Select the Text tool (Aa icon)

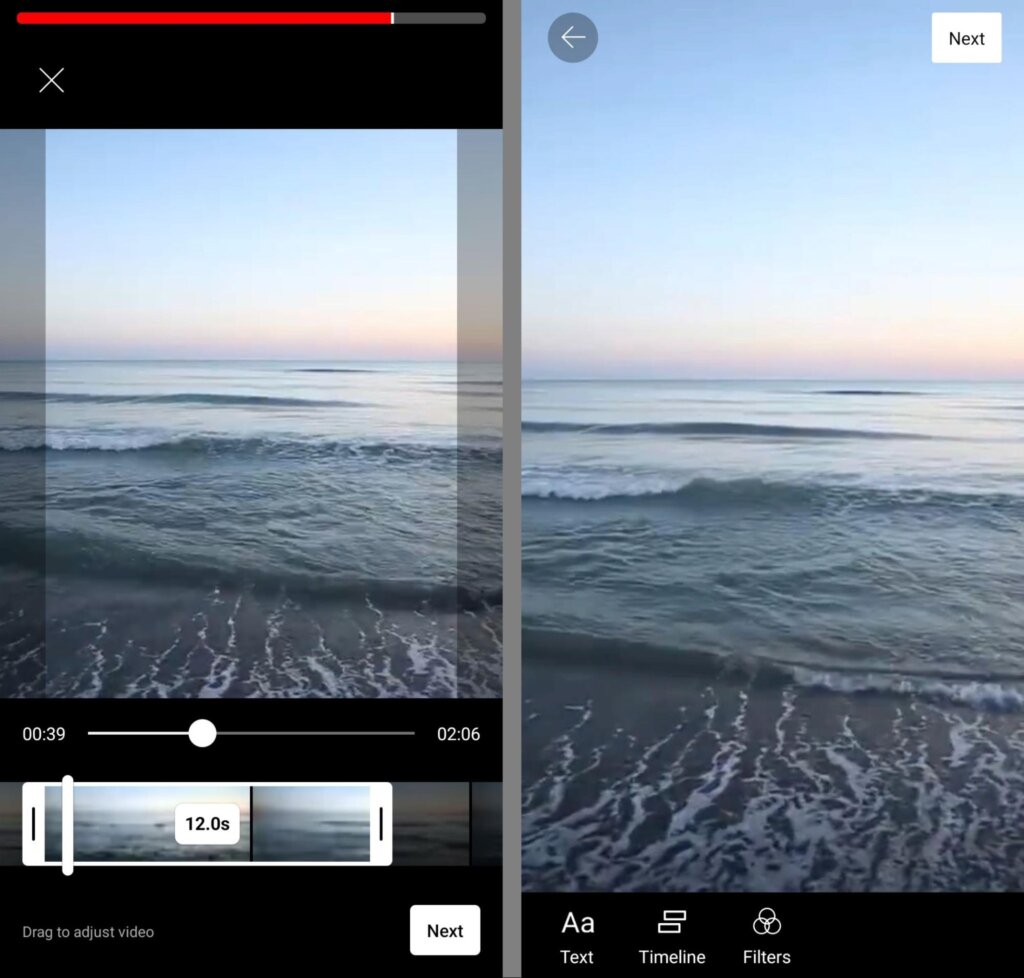[x=577, y=922]
